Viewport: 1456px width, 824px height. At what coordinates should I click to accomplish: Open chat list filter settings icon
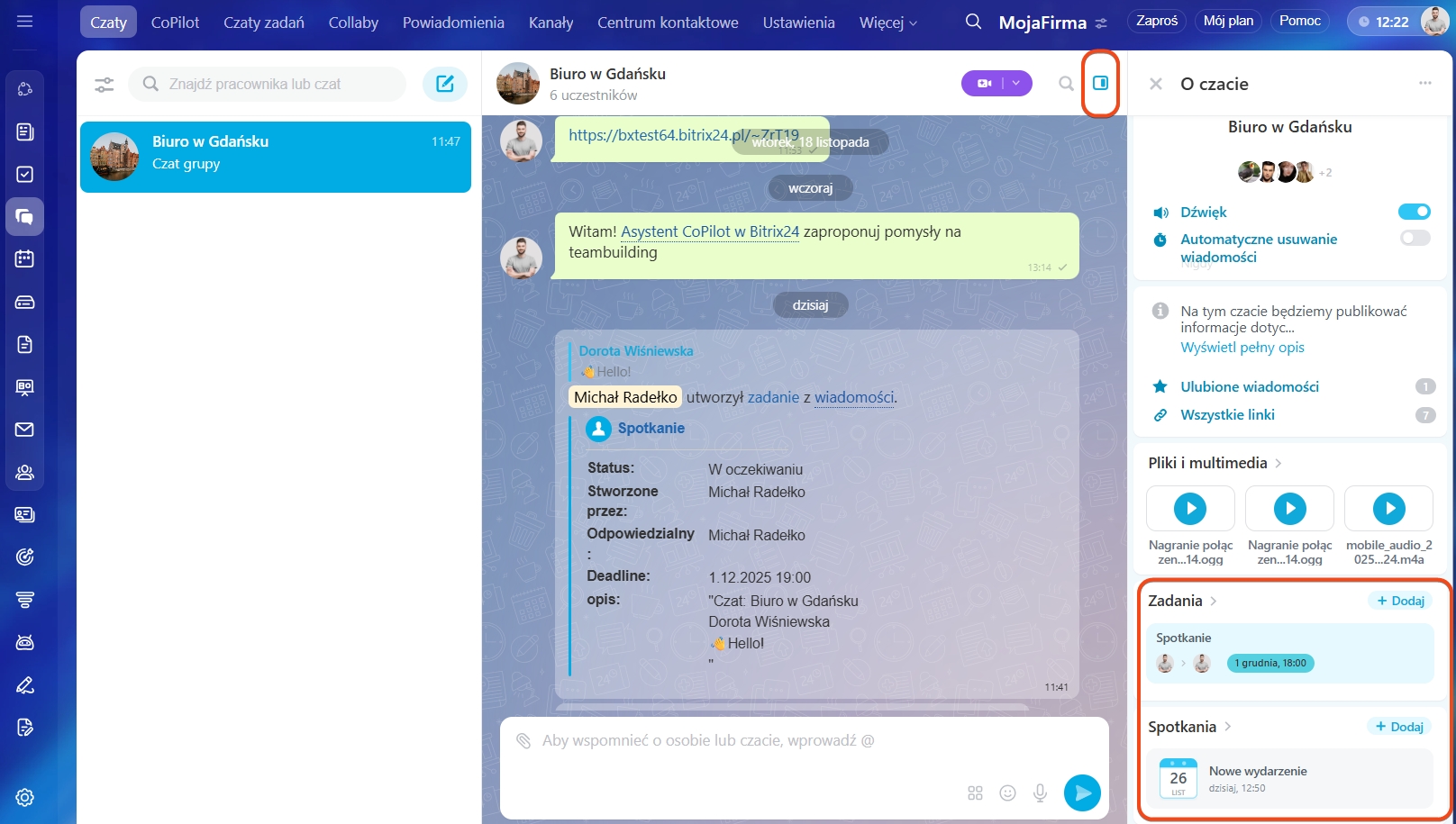pos(105,85)
